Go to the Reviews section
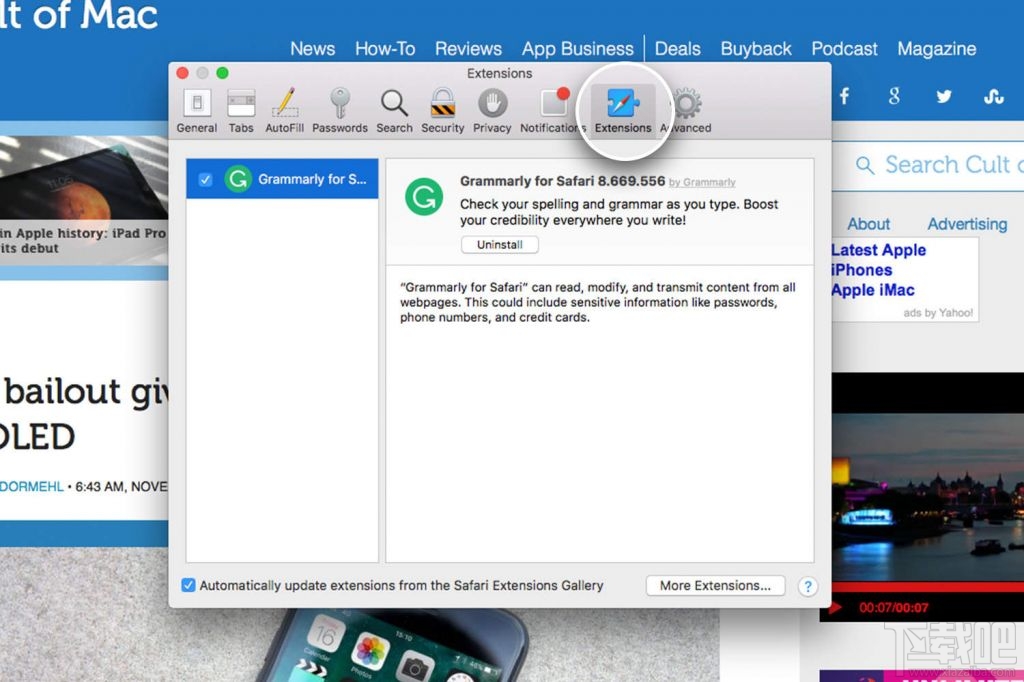 pos(468,49)
